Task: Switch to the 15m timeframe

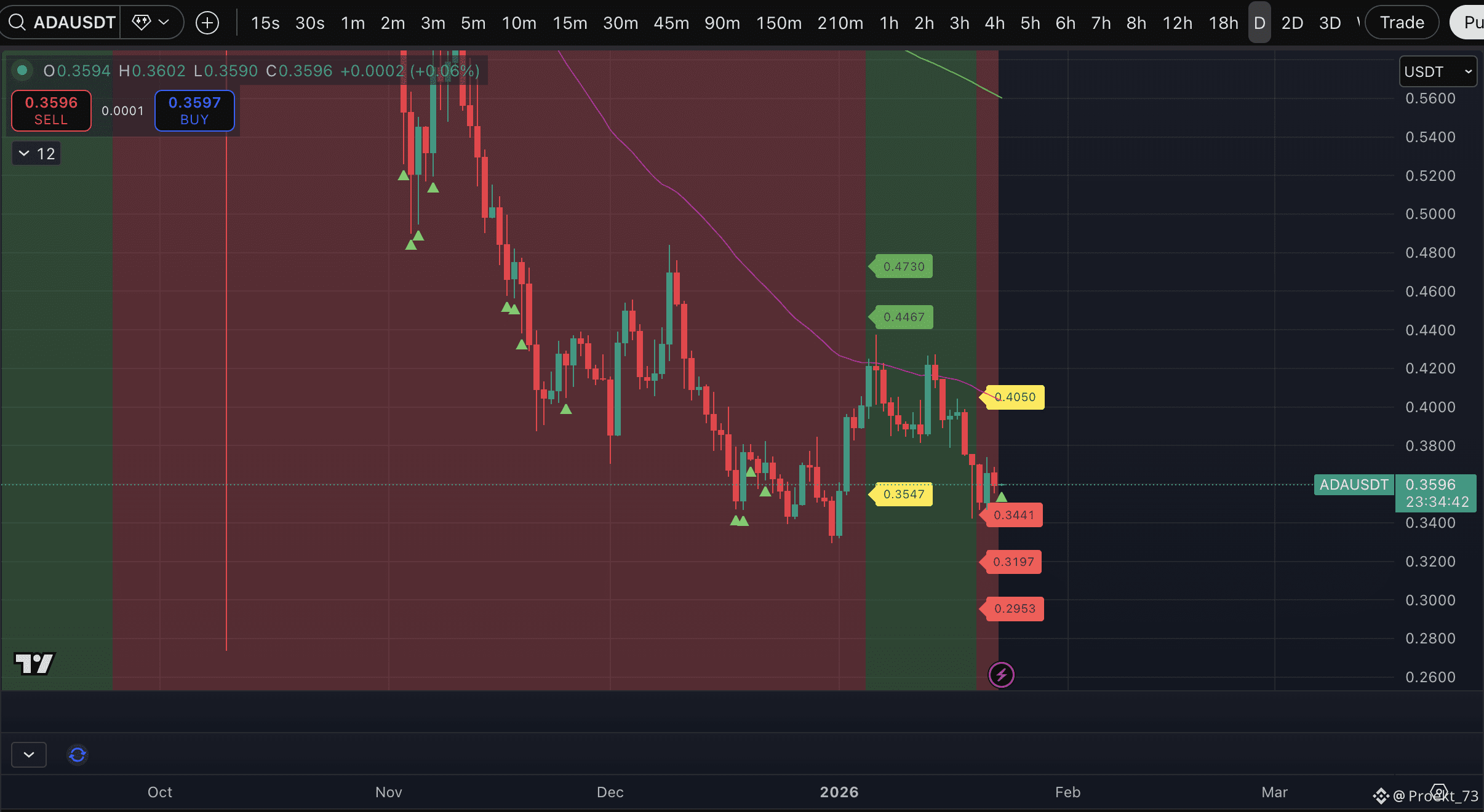Action: pos(570,23)
